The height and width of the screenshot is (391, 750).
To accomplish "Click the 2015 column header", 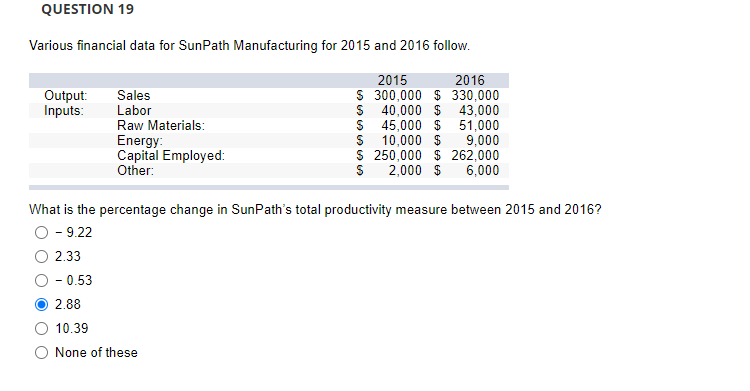I will (392, 80).
